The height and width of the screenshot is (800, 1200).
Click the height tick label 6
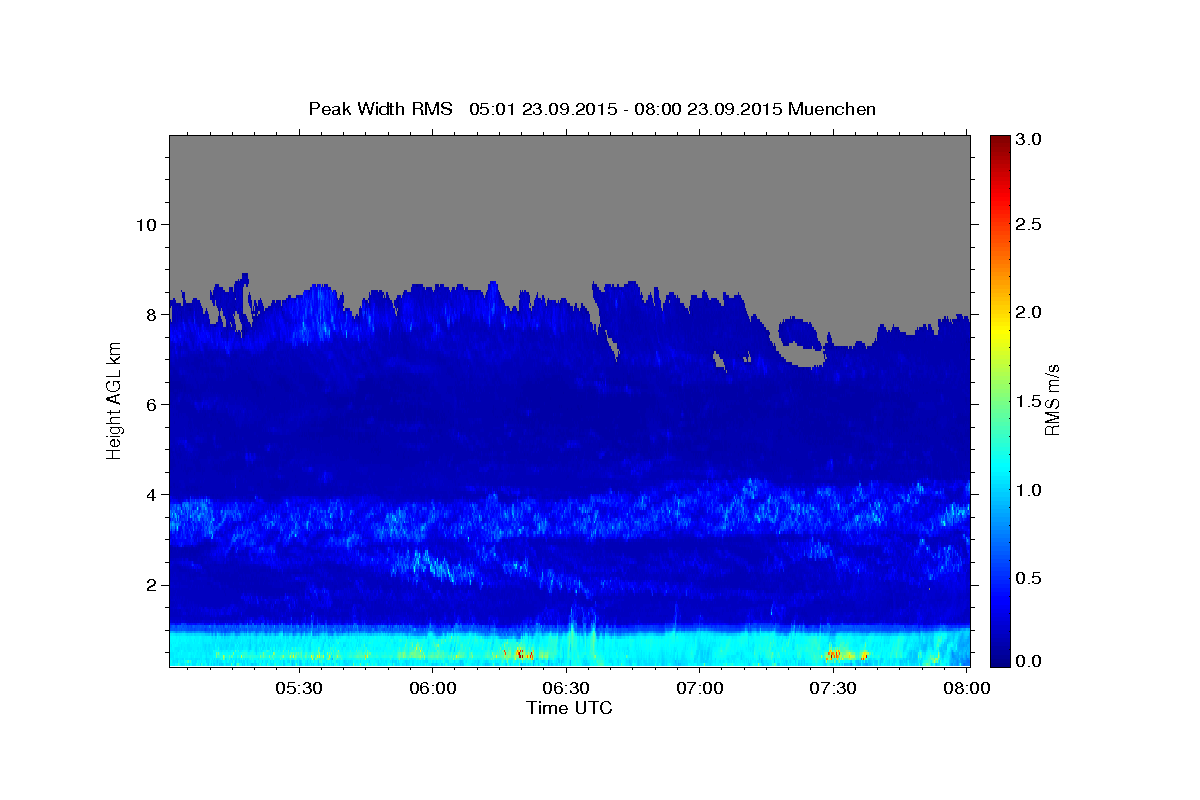click(x=150, y=404)
